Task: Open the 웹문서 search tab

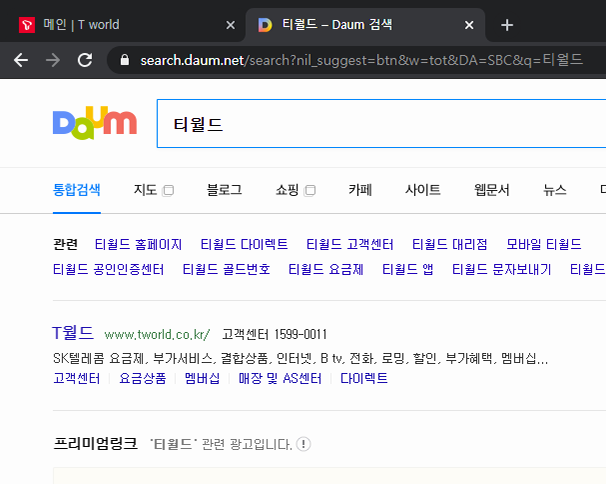Action: 492,190
